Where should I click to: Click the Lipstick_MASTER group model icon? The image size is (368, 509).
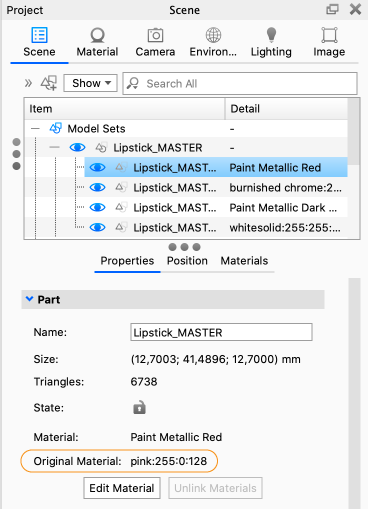click(x=101, y=147)
